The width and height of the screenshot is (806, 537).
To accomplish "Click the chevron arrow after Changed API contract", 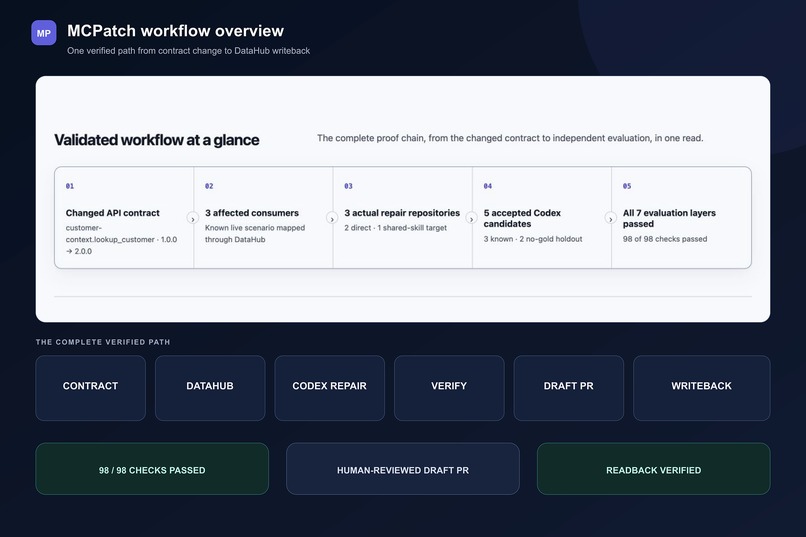I will coord(193,218).
